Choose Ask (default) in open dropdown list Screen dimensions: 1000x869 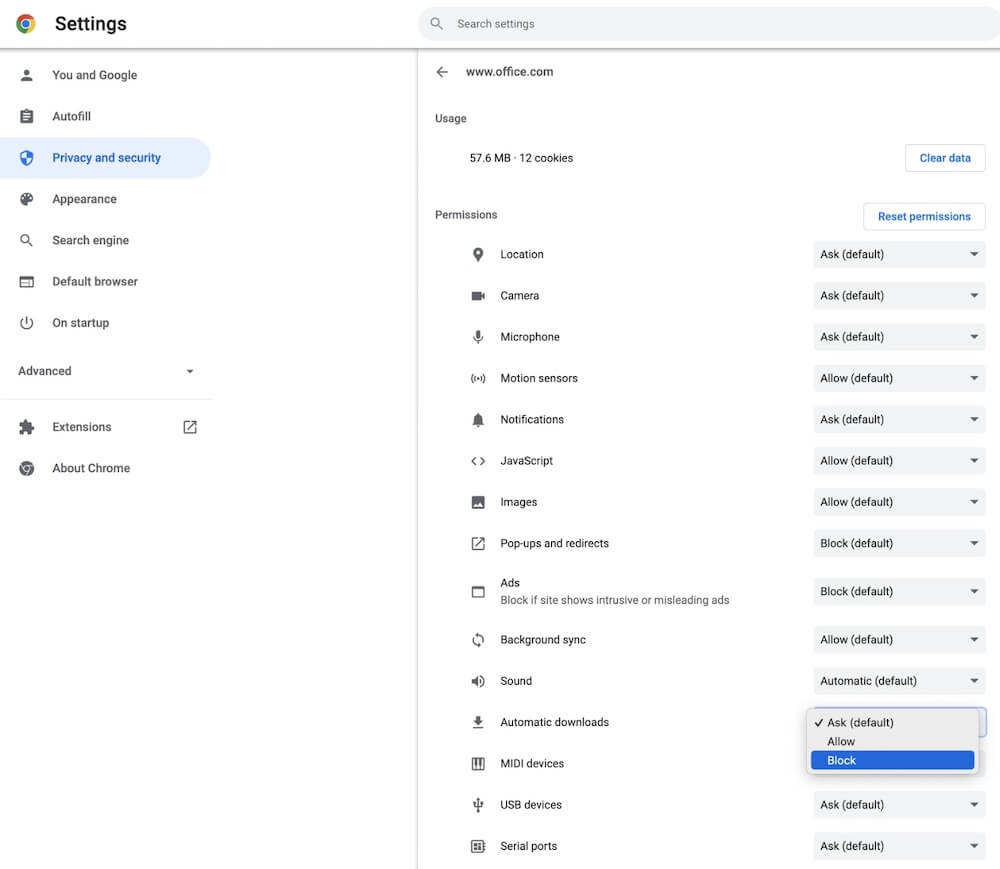(892, 722)
